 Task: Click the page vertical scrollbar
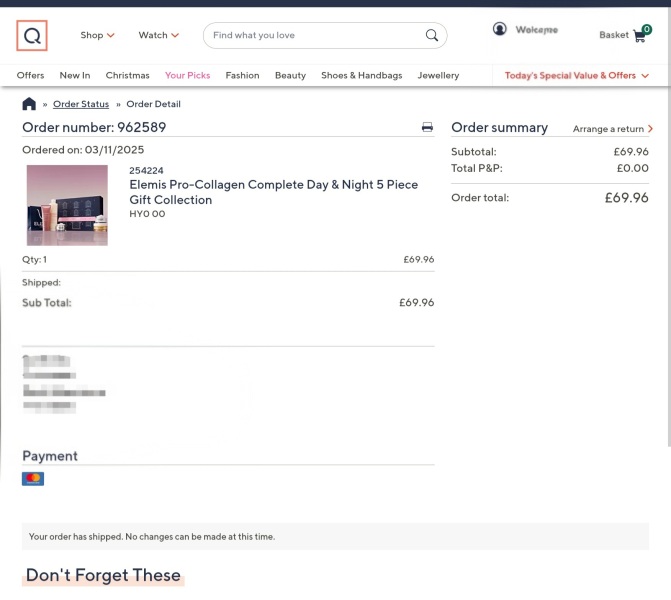(669, 227)
